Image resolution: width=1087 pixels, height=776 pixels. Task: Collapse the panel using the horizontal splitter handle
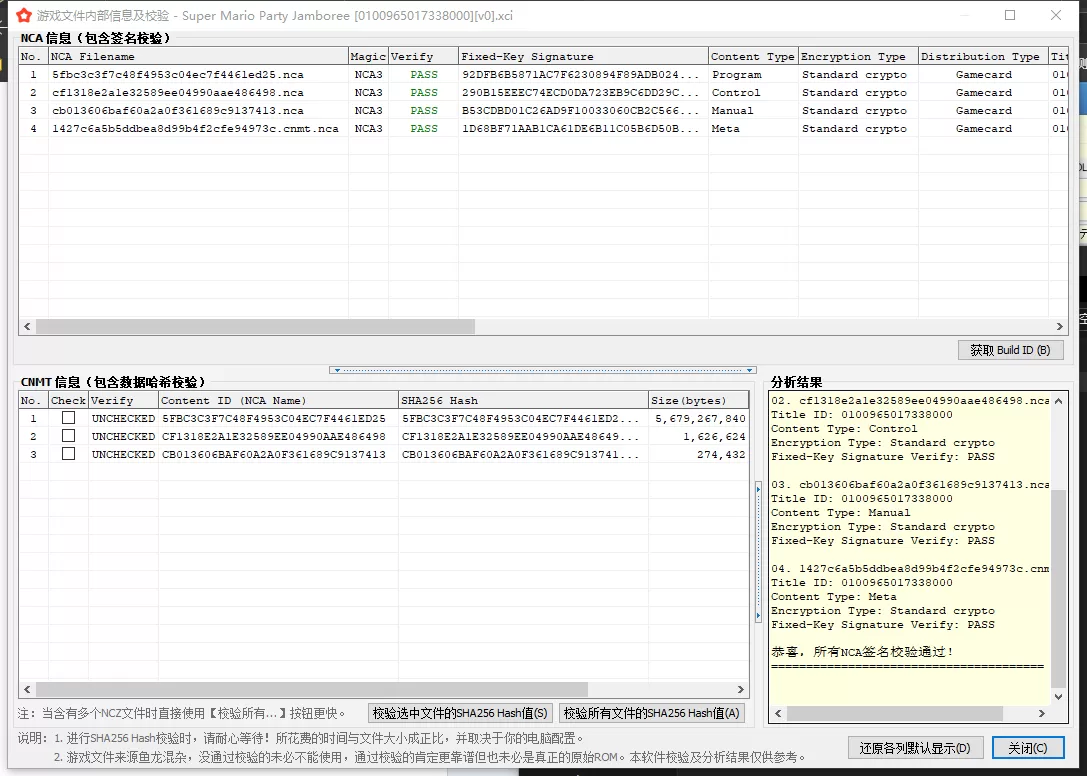coord(543,370)
